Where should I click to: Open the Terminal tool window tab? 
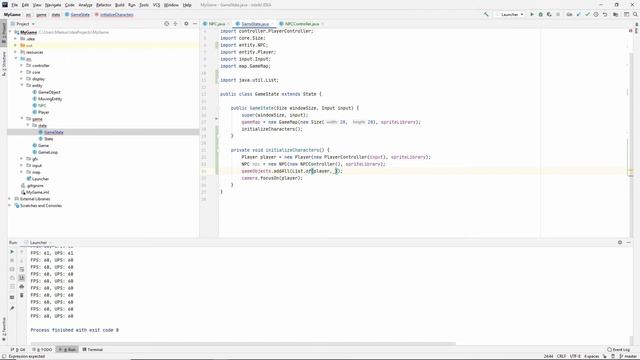[x=93, y=349]
